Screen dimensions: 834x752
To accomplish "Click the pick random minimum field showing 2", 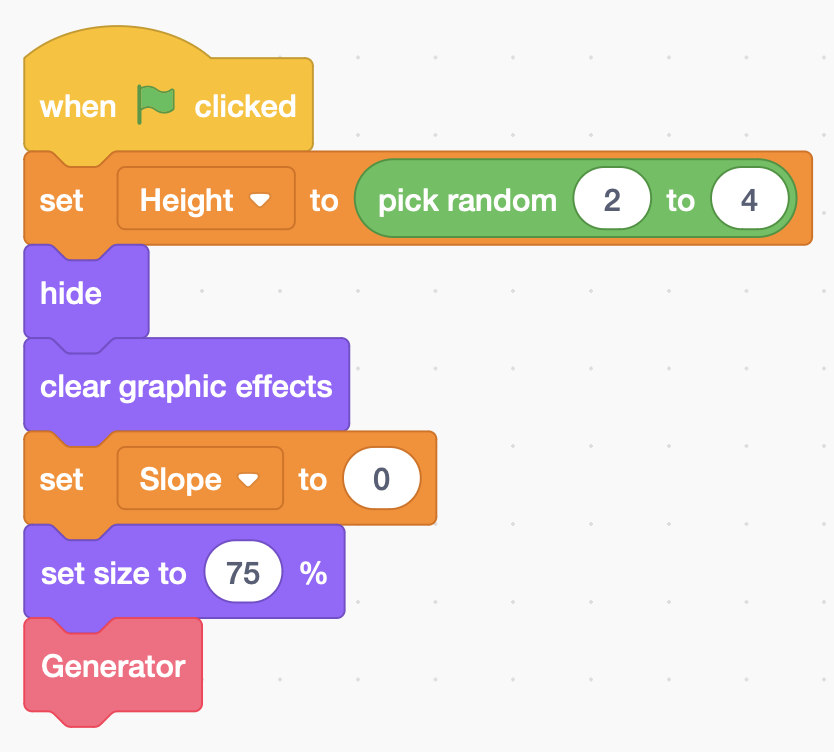I will [612, 201].
